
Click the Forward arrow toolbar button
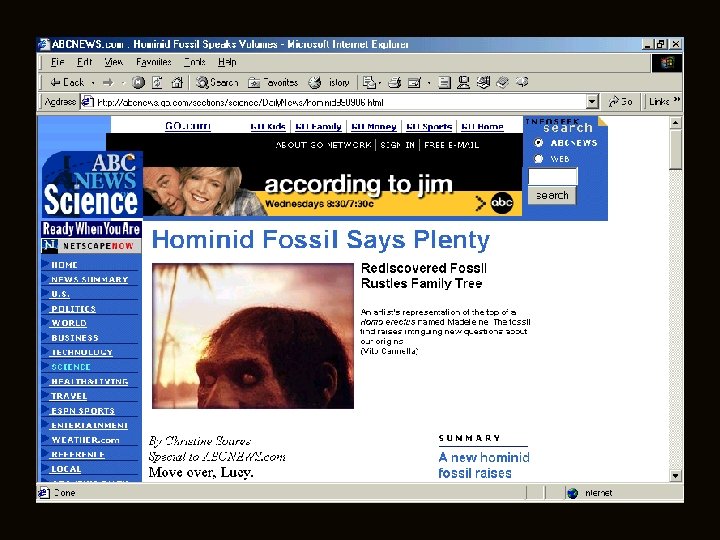pyautogui.click(x=108, y=82)
